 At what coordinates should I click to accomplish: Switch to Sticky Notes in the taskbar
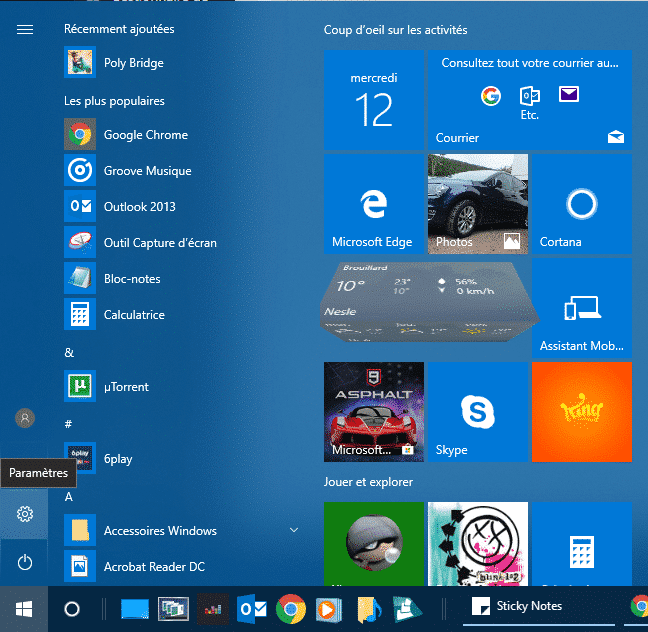520,606
